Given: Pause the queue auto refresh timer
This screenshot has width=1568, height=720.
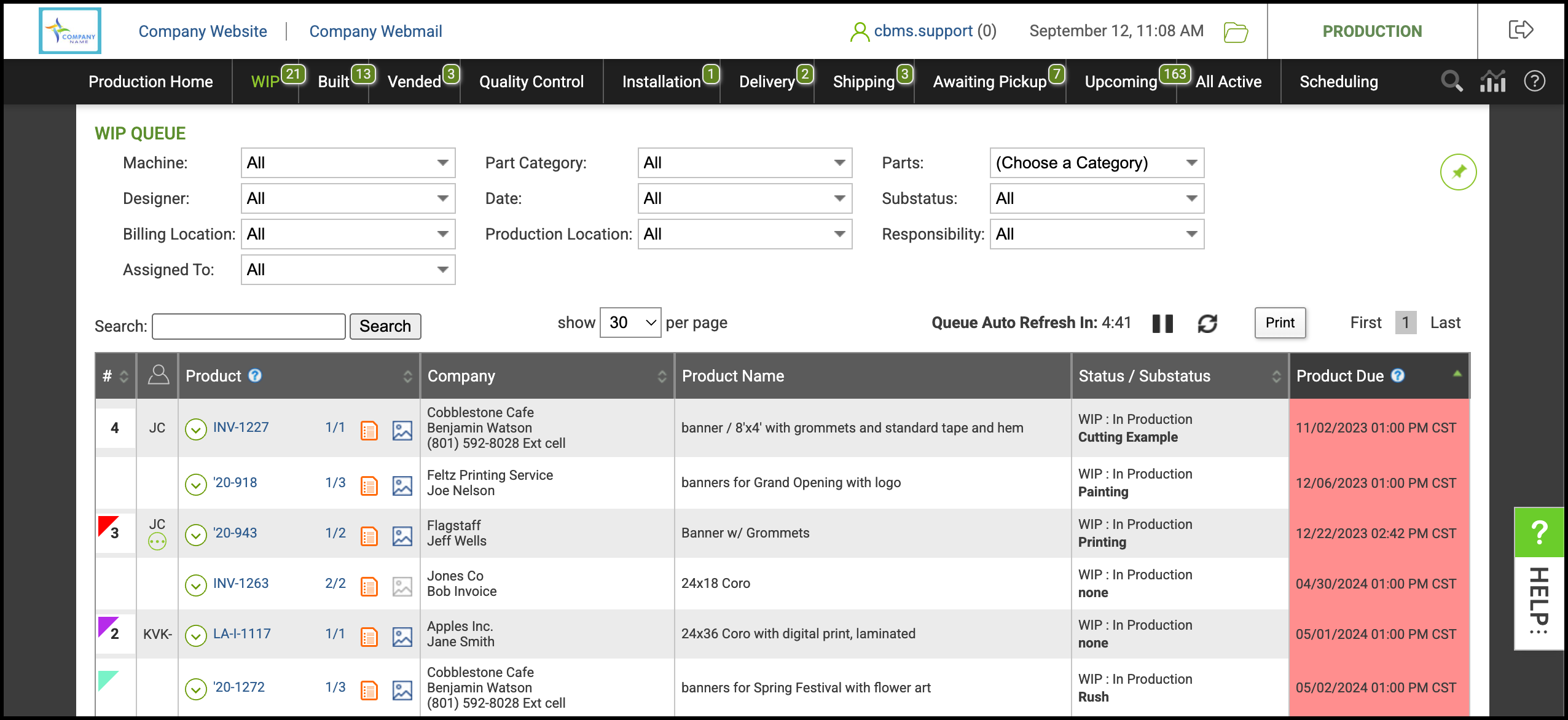Looking at the screenshot, I should (x=1162, y=323).
